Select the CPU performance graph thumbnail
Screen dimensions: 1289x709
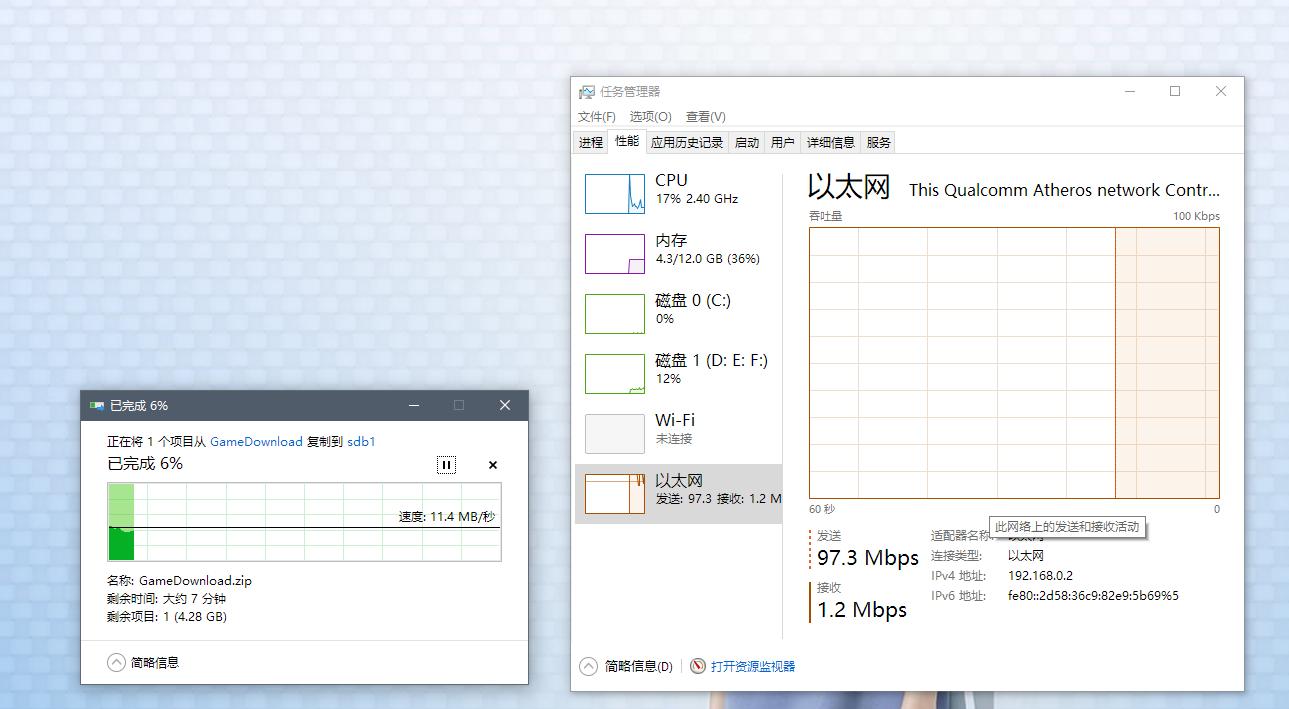[614, 194]
